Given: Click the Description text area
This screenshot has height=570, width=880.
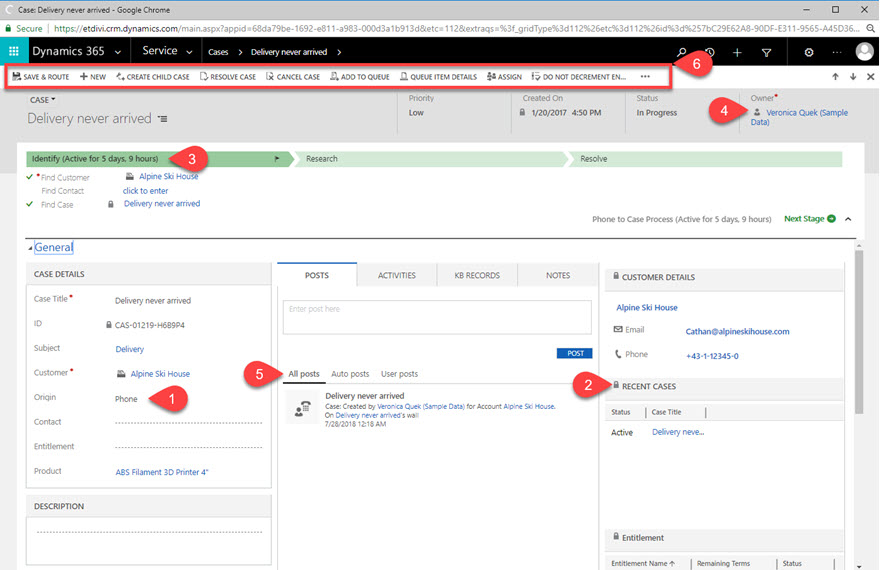Looking at the screenshot, I should pyautogui.click(x=149, y=540).
